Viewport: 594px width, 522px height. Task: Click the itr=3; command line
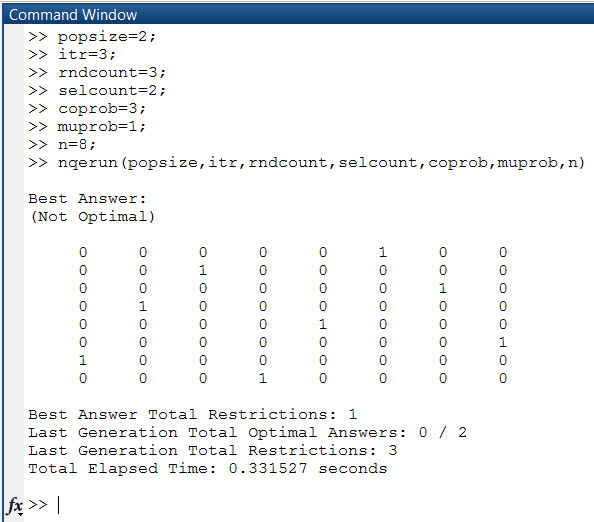pos(72,55)
